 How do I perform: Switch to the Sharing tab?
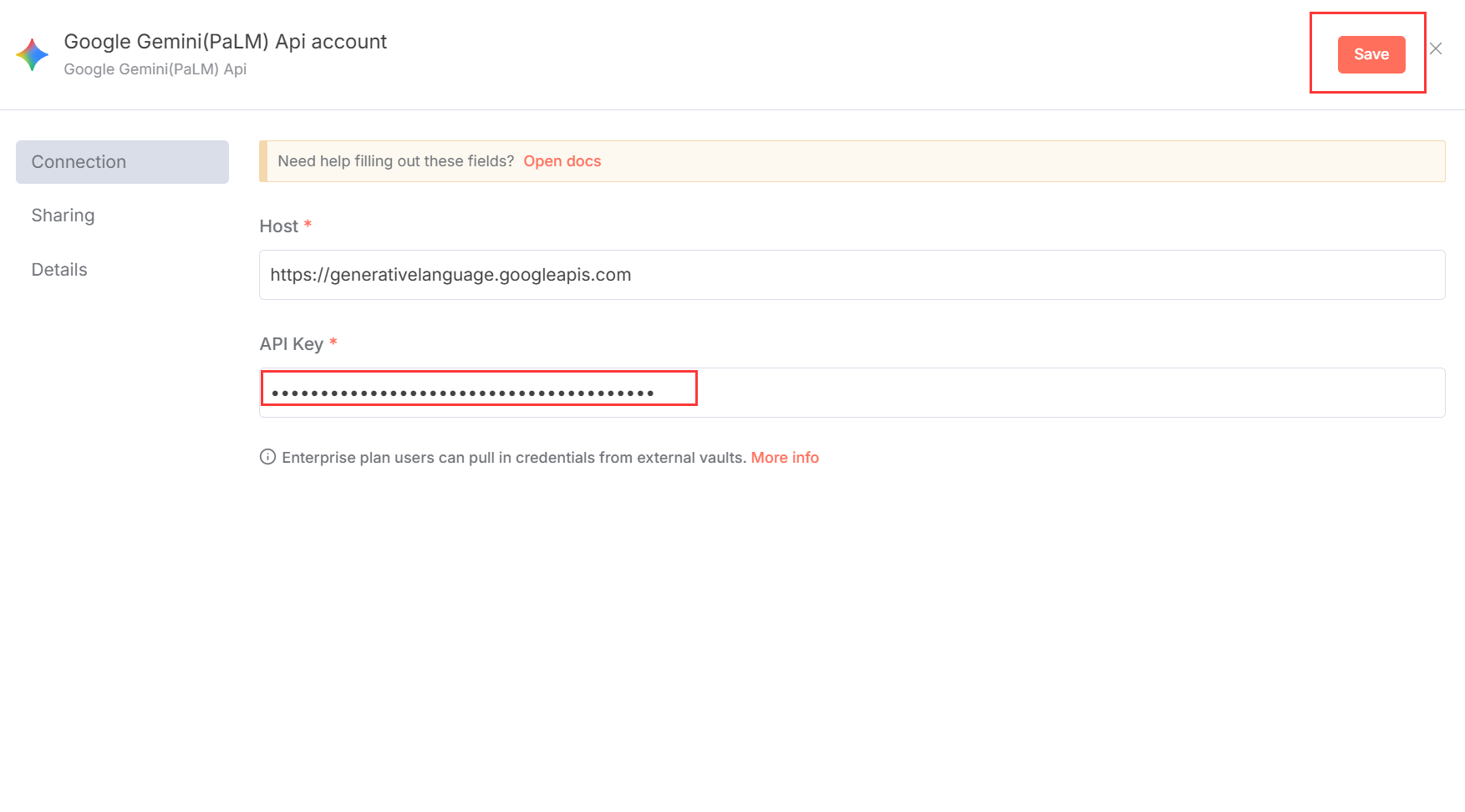pos(63,216)
